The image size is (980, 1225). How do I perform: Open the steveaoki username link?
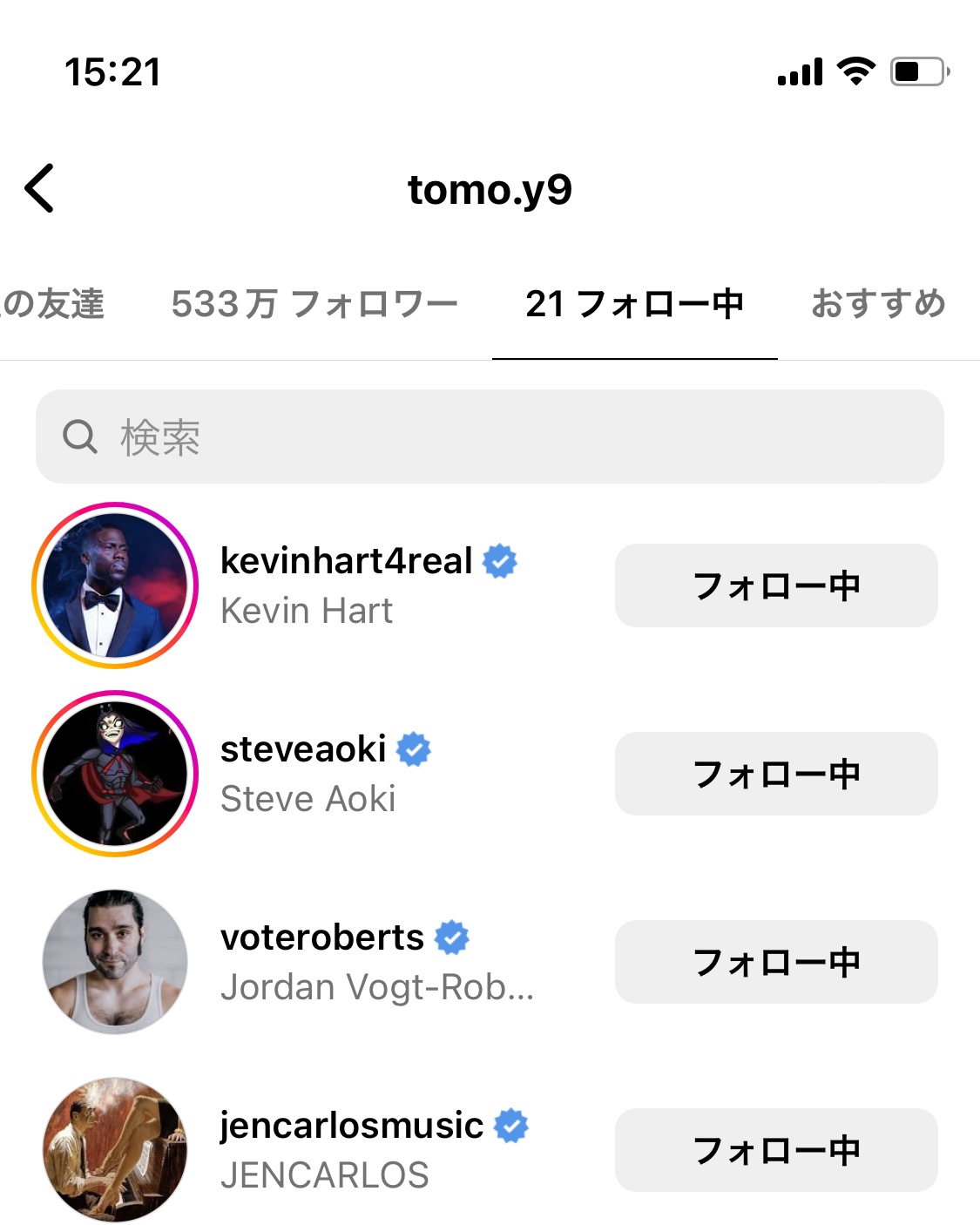click(303, 749)
